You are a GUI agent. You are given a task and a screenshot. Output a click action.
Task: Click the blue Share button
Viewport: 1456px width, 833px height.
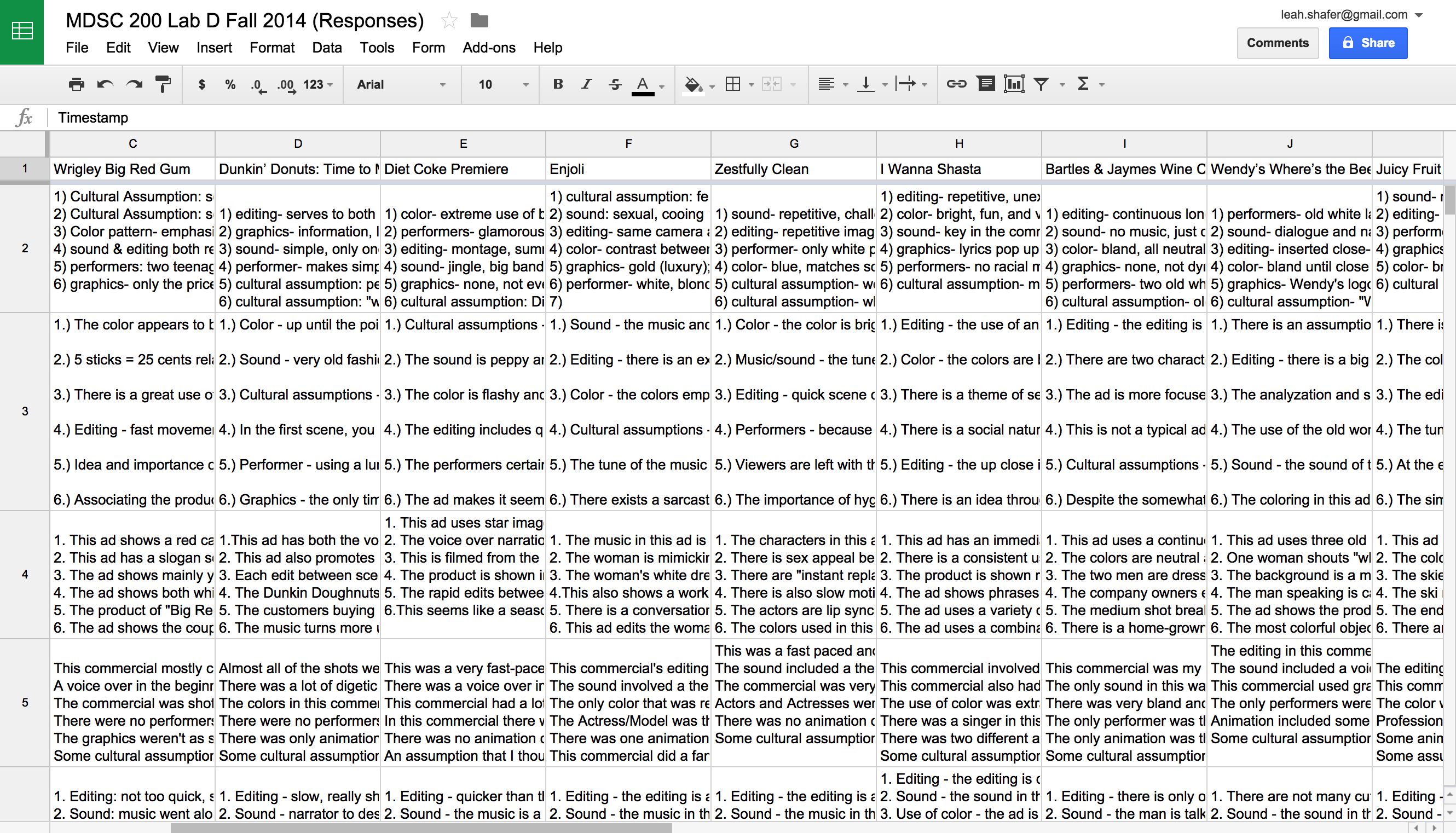click(1368, 43)
